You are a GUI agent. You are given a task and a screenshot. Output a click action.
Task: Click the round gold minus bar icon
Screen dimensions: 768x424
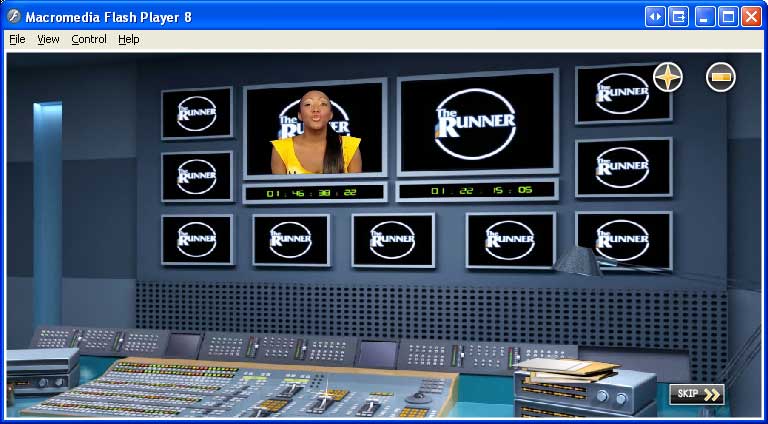click(x=720, y=77)
